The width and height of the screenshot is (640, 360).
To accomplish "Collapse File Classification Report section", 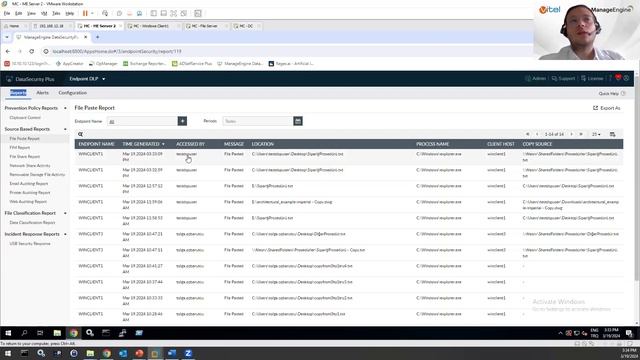I will [x=65, y=213].
